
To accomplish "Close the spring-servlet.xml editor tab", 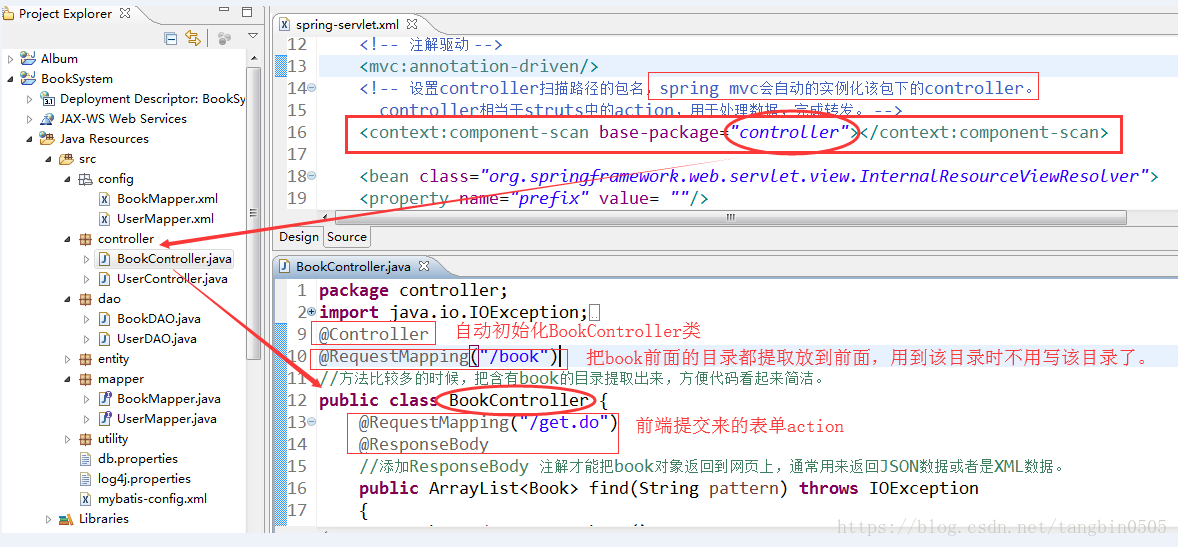I will click(412, 24).
